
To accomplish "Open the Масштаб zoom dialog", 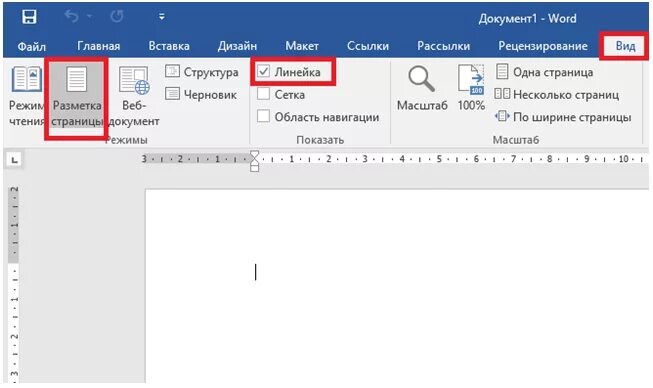I will [x=422, y=88].
